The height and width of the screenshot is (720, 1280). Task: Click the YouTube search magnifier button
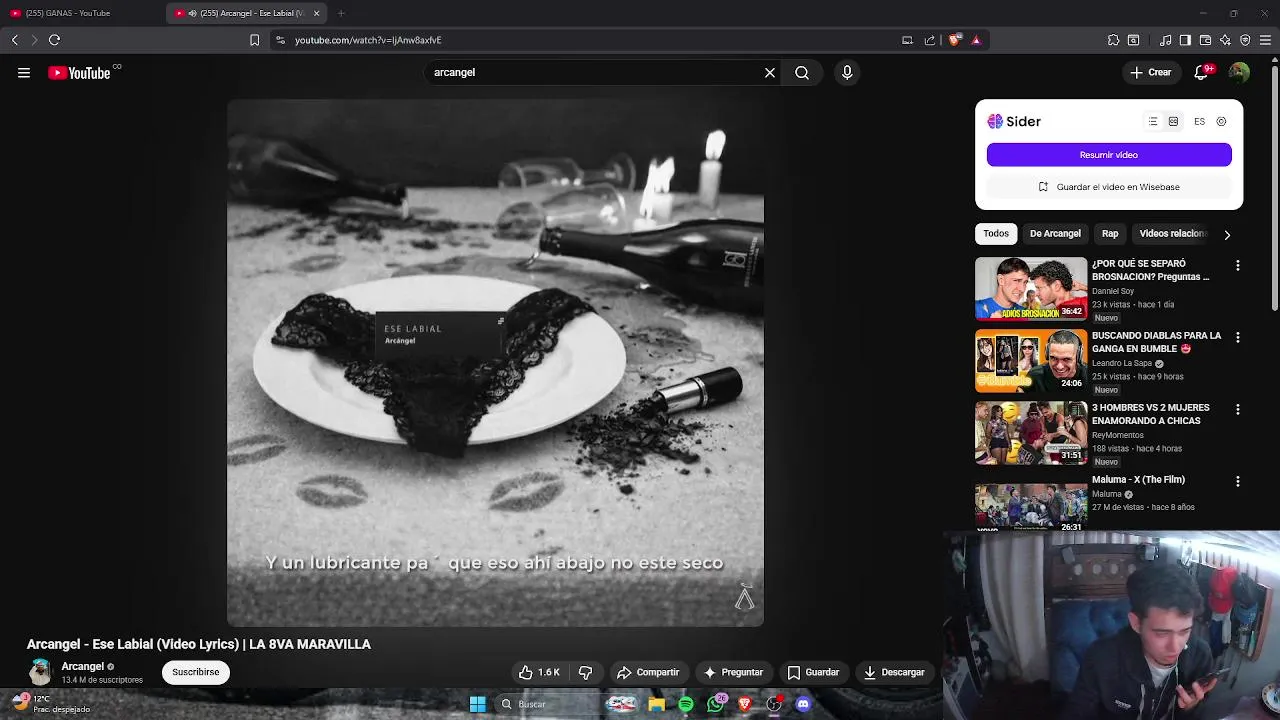tap(802, 73)
